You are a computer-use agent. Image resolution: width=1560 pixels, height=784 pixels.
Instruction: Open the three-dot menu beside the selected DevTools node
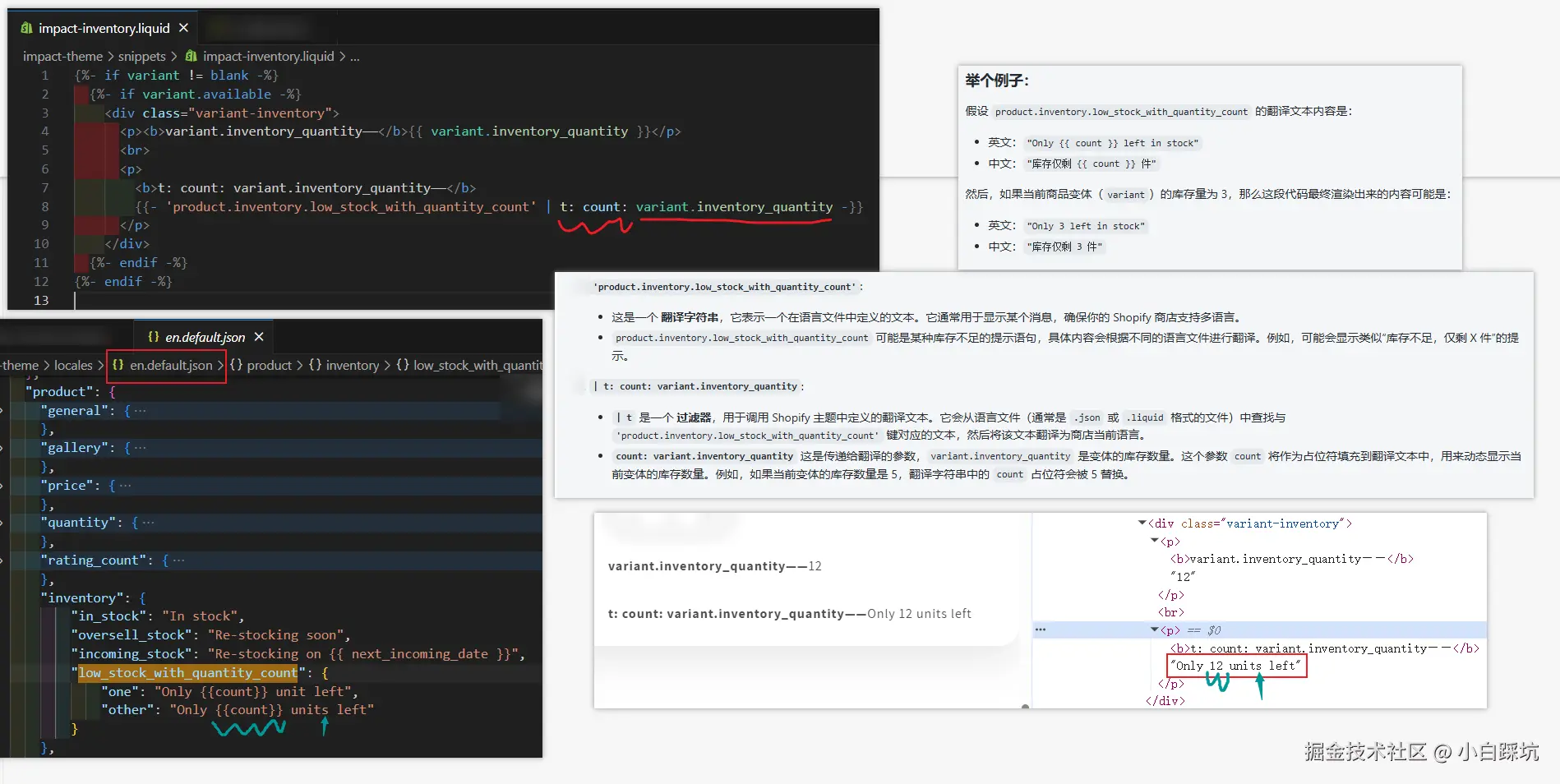coord(1041,630)
